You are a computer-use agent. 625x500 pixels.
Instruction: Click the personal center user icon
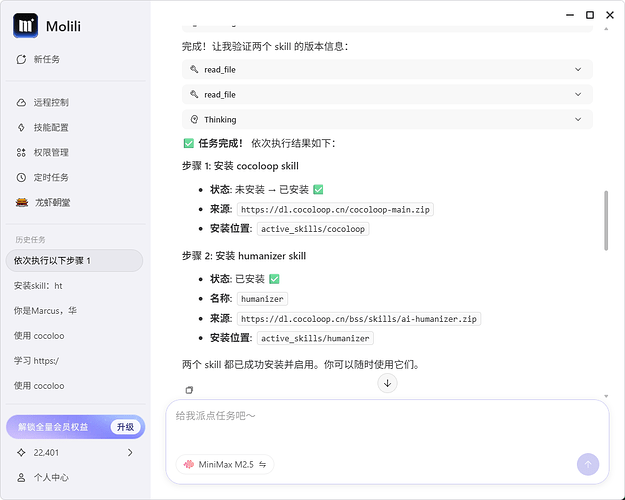point(21,477)
